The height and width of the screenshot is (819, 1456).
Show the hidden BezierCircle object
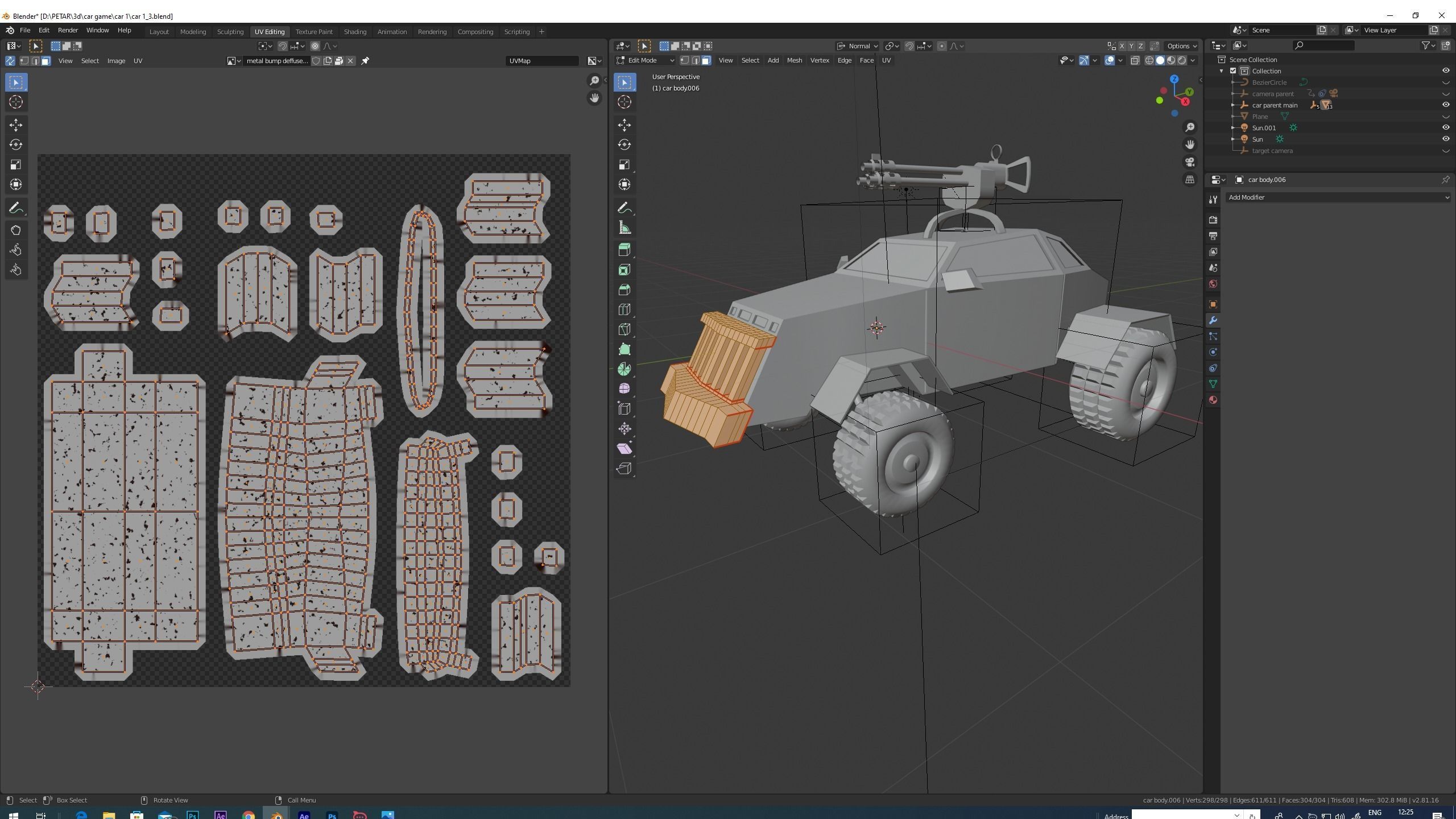pyautogui.click(x=1445, y=82)
